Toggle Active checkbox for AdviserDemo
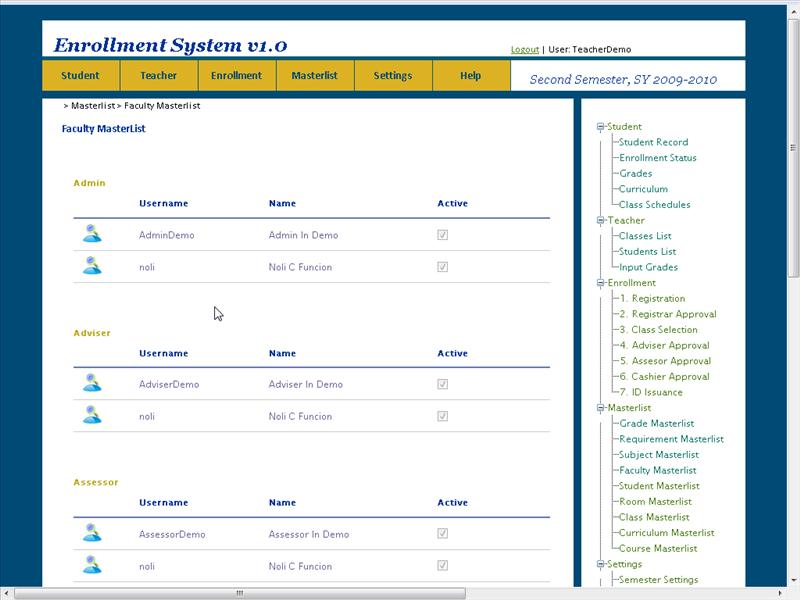 tap(442, 384)
